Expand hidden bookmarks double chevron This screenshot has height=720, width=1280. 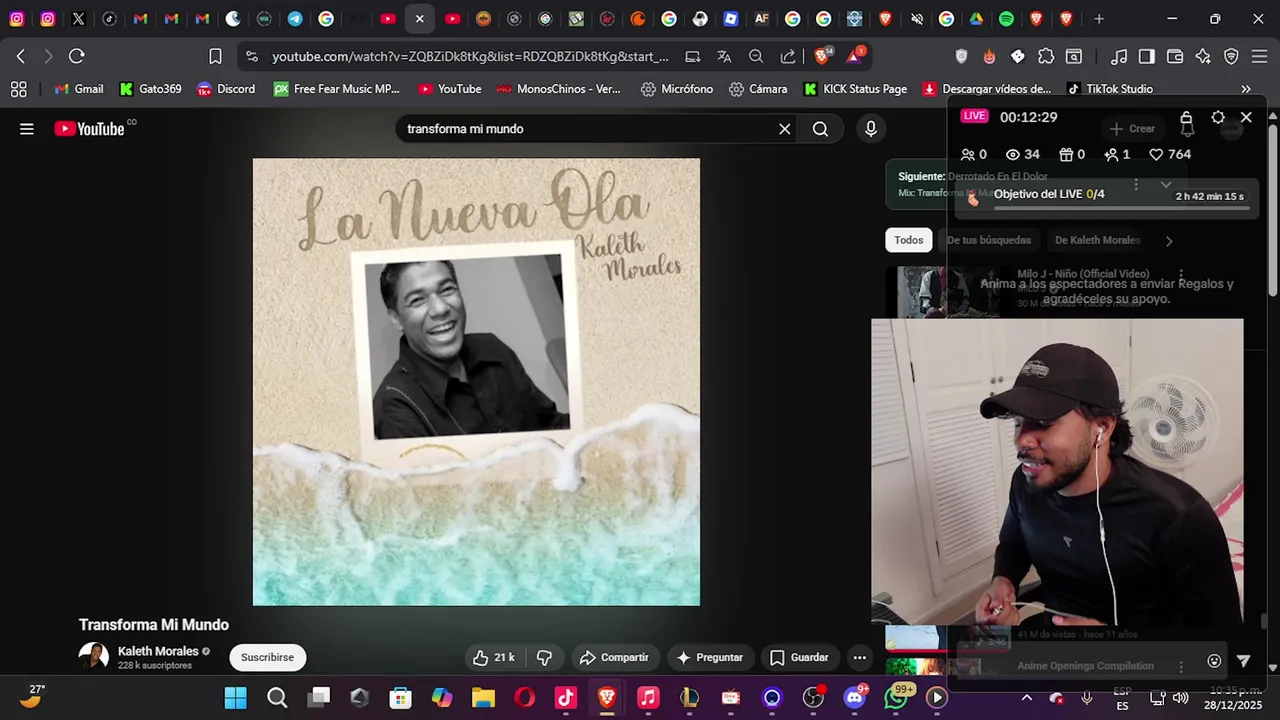pos(1246,89)
